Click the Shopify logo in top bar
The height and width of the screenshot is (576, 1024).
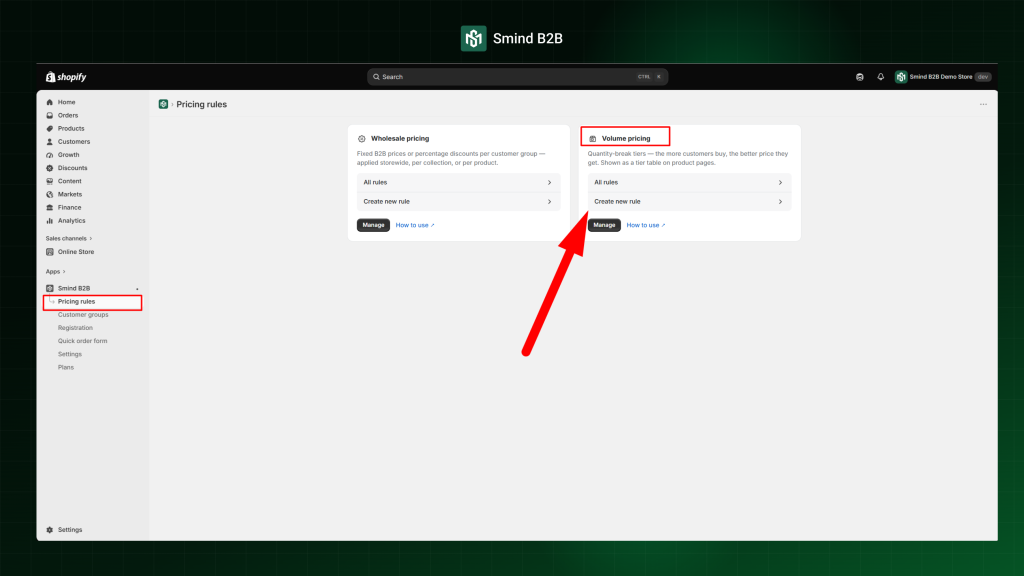click(x=66, y=77)
